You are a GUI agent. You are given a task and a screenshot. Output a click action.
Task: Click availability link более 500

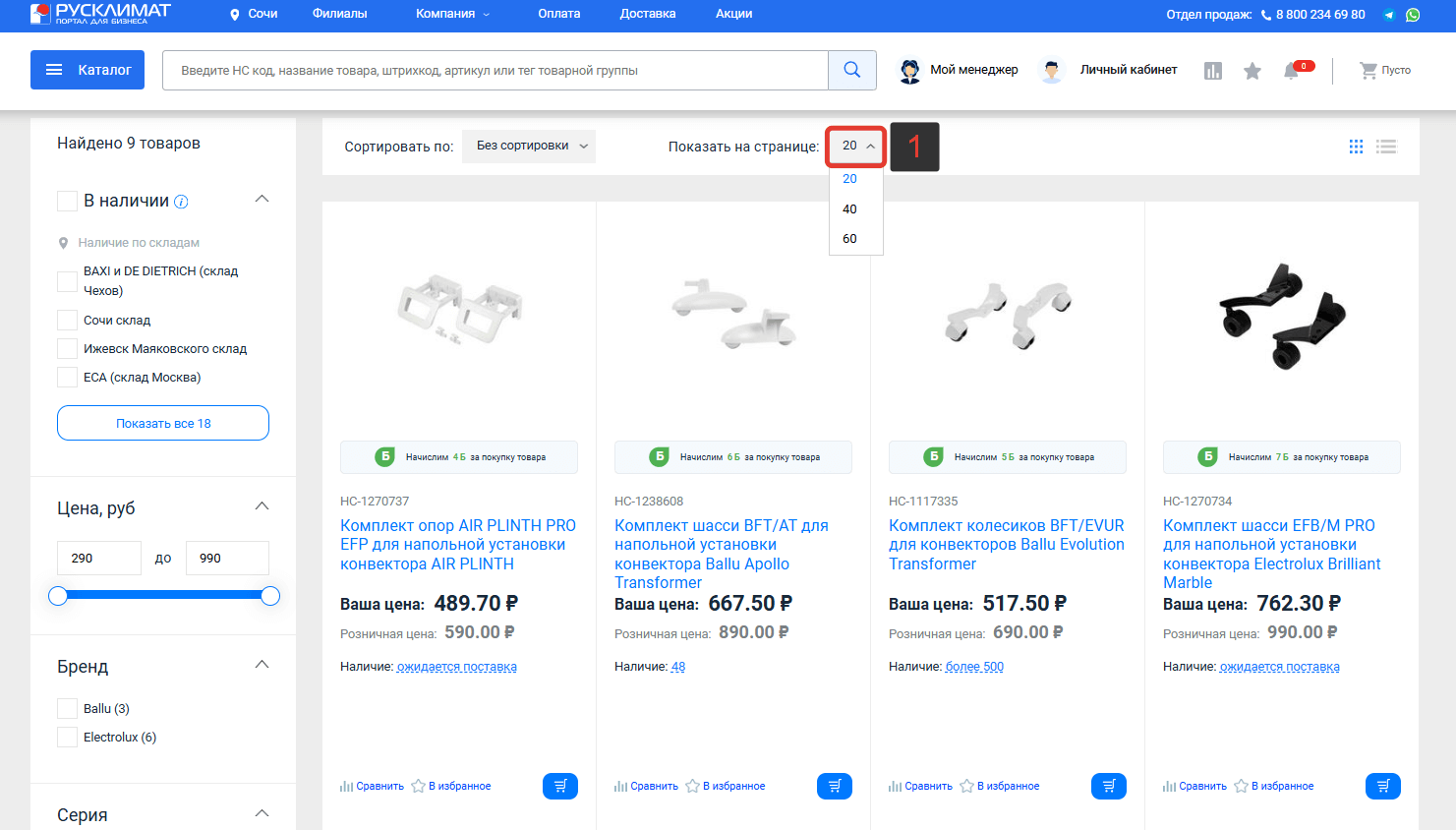point(974,667)
